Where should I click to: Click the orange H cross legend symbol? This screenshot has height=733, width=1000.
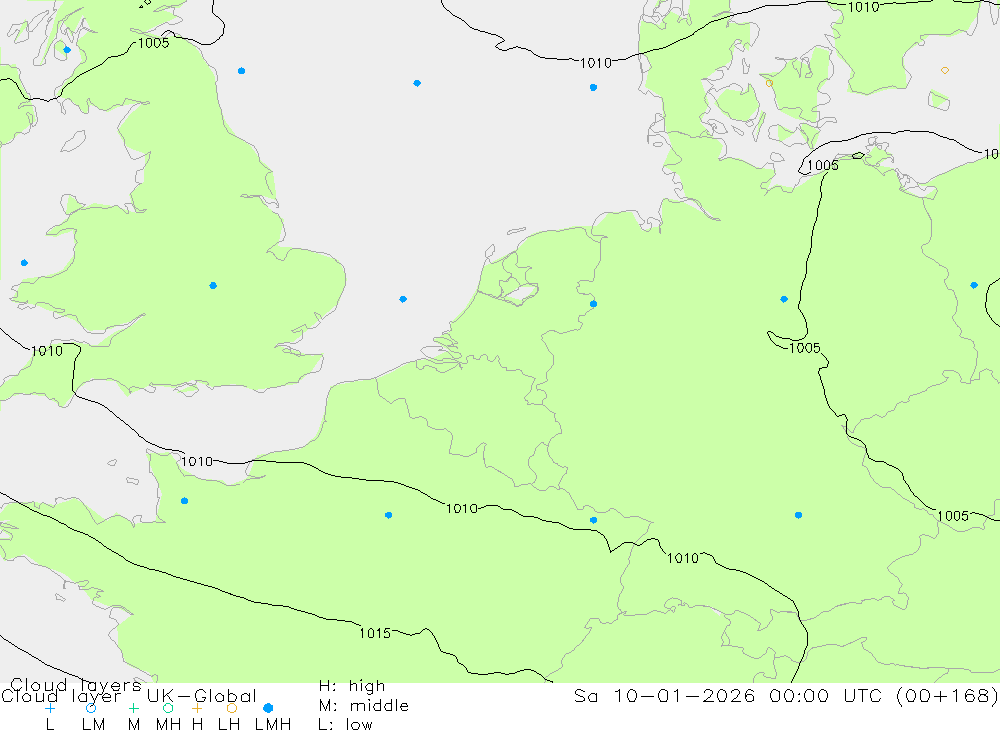(x=197, y=708)
